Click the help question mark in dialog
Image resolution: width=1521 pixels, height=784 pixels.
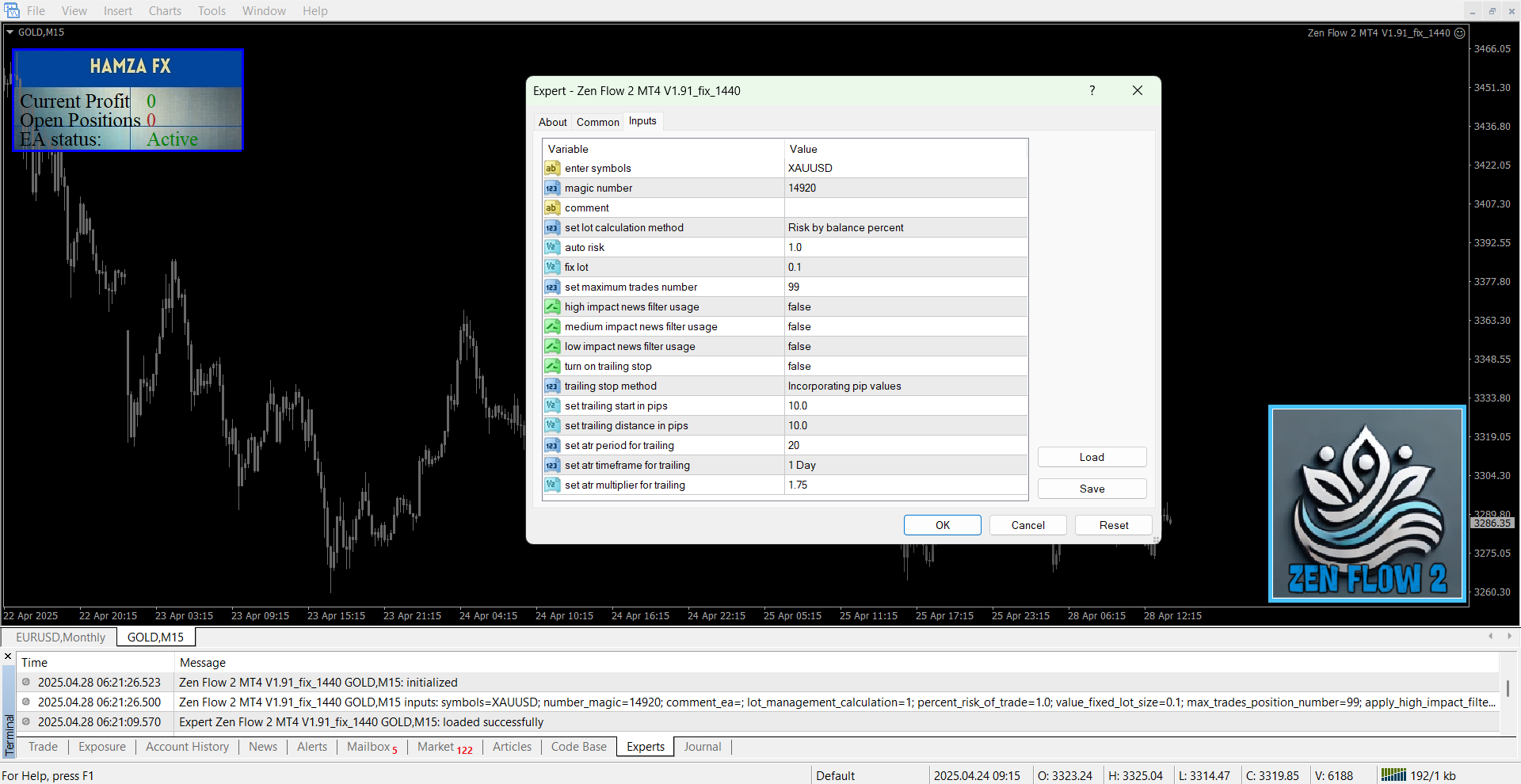click(1092, 90)
